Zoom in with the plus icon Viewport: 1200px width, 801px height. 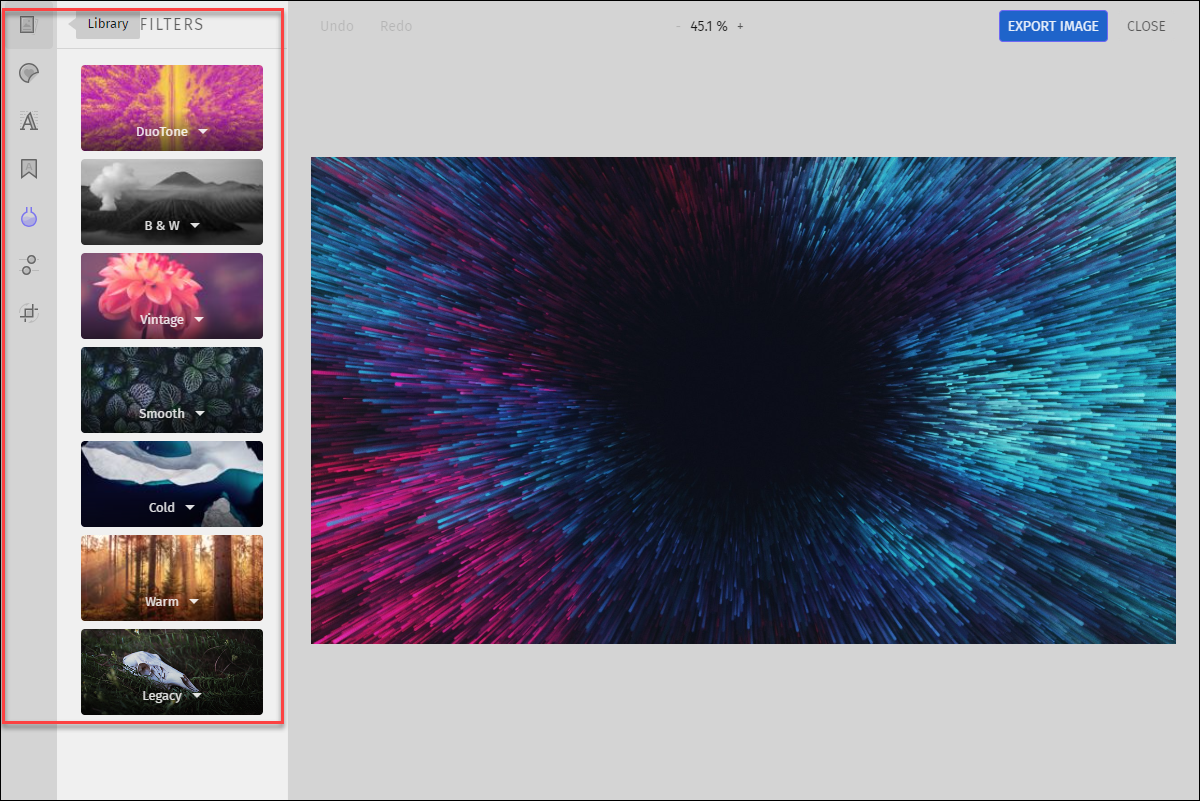pos(740,26)
